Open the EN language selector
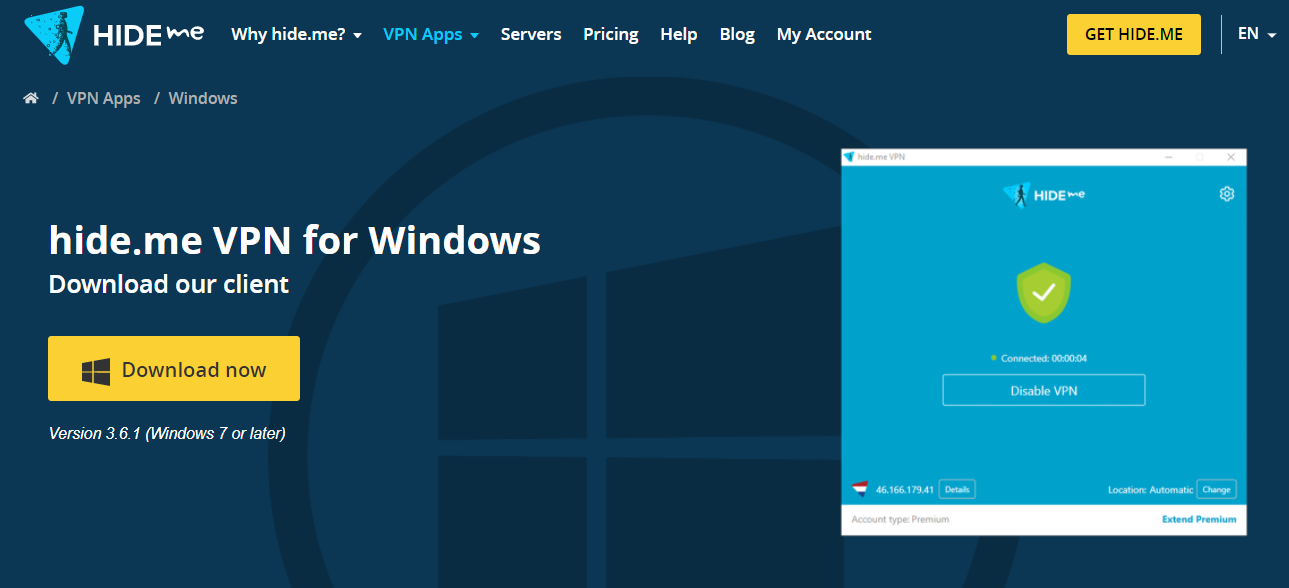 point(1257,34)
